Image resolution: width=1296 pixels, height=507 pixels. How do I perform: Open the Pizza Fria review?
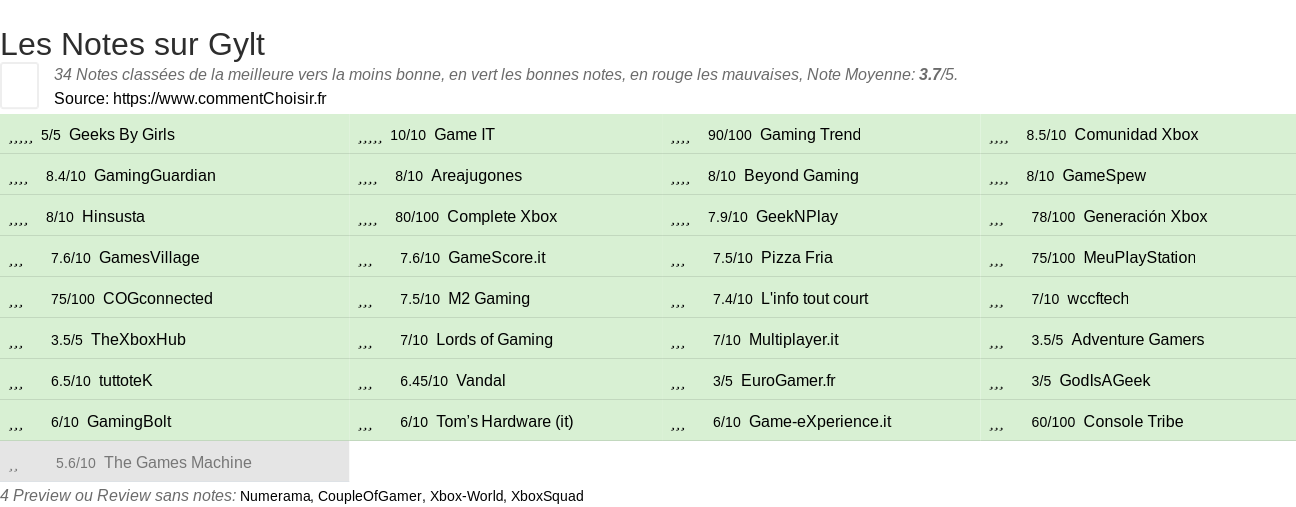point(797,257)
